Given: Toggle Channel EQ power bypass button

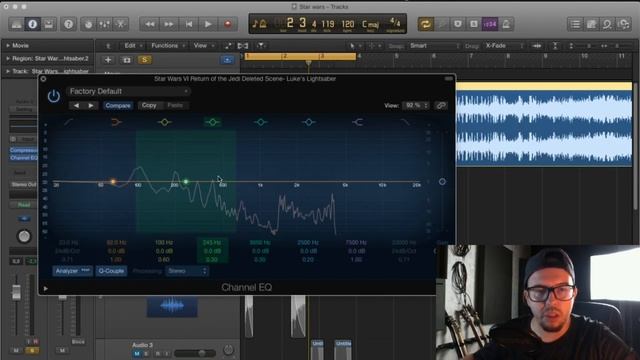Looking at the screenshot, I should click(x=53, y=96).
